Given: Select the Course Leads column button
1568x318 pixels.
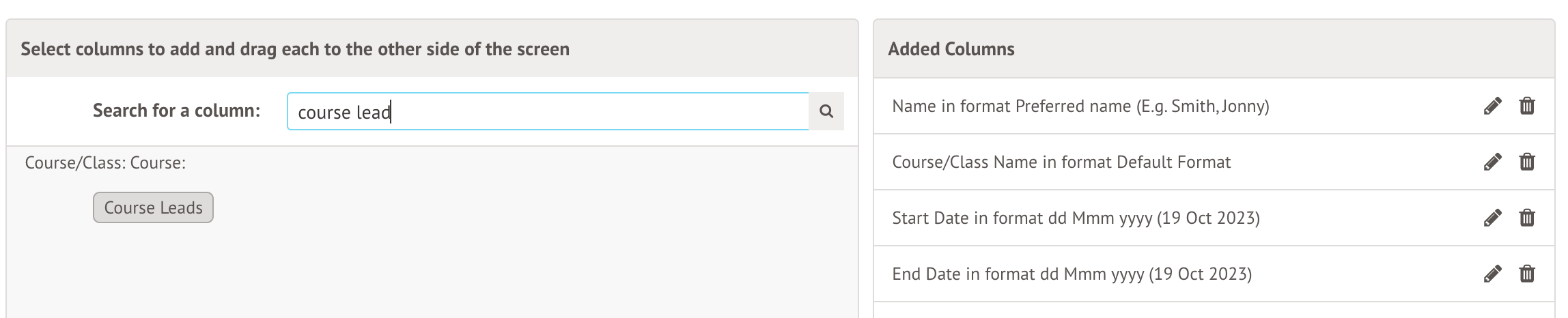Looking at the screenshot, I should click(153, 207).
